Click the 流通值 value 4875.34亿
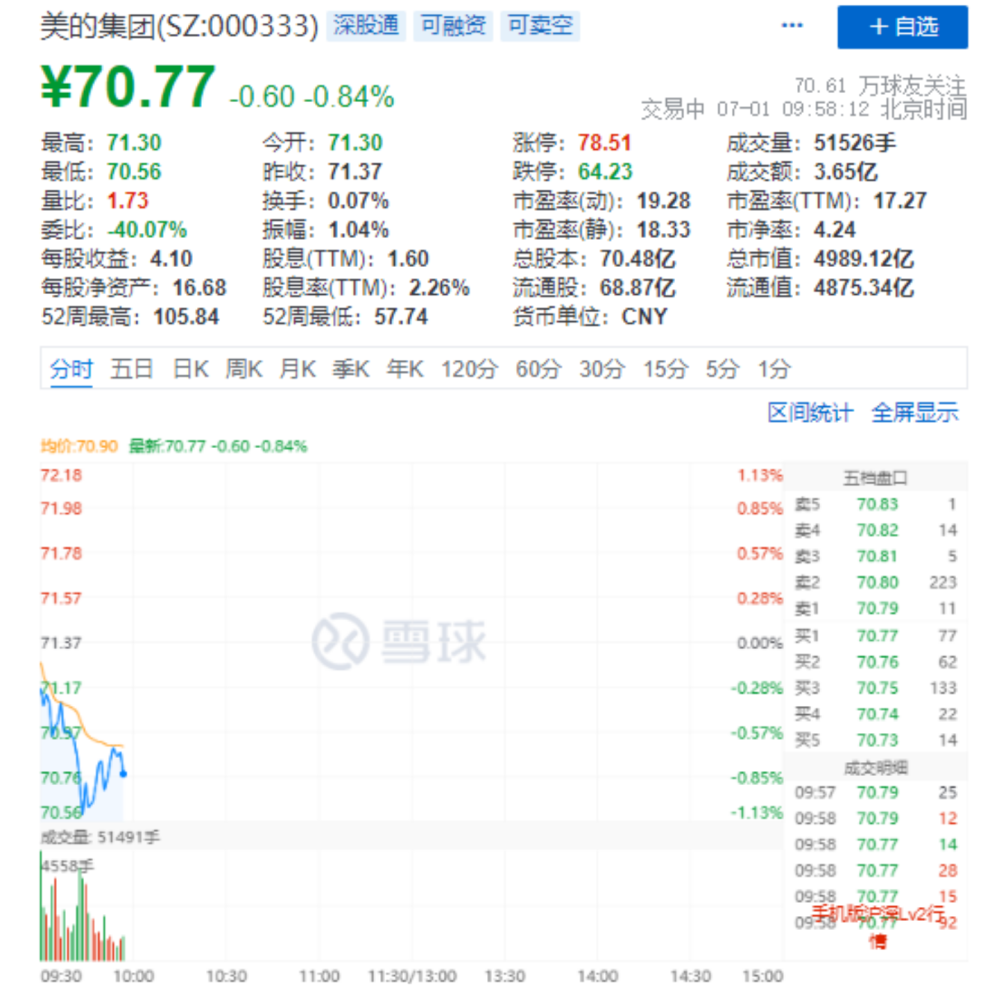The image size is (999, 1000). [864, 288]
